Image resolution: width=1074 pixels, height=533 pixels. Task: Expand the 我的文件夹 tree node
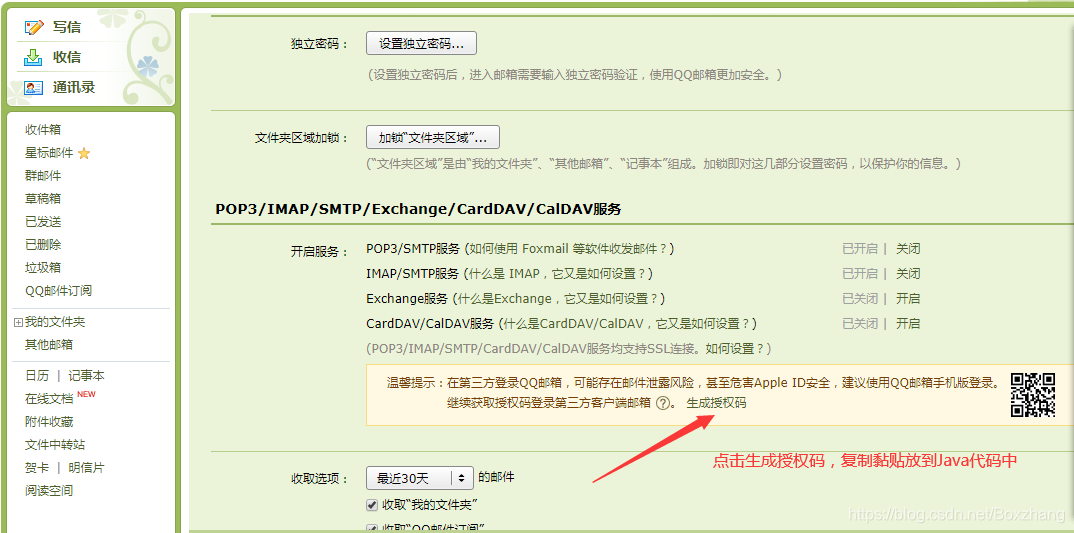click(18, 322)
